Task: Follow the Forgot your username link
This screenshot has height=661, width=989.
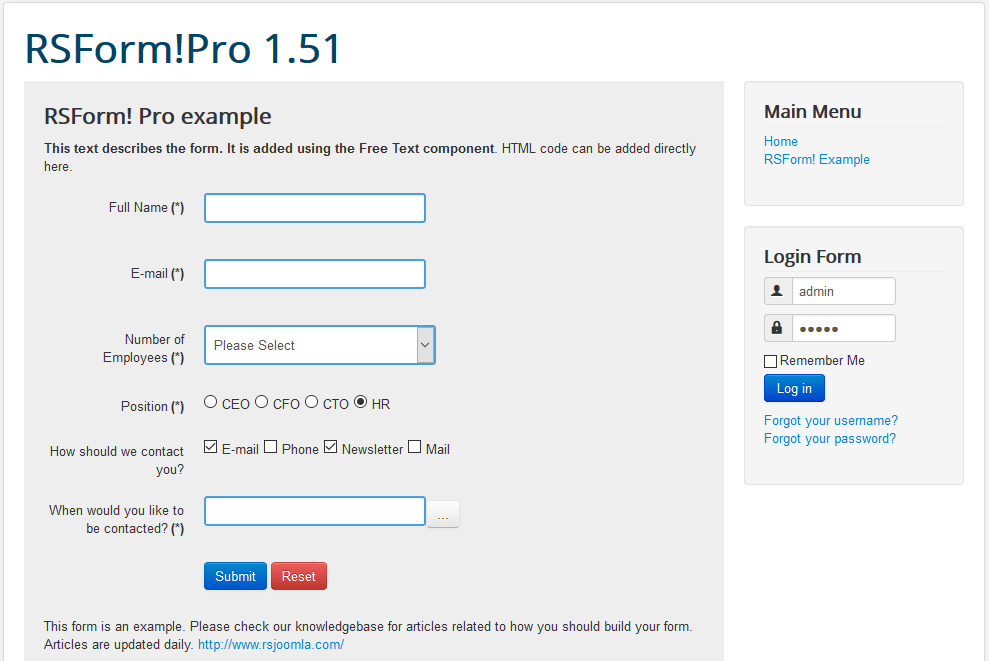Action: pyautogui.click(x=831, y=421)
